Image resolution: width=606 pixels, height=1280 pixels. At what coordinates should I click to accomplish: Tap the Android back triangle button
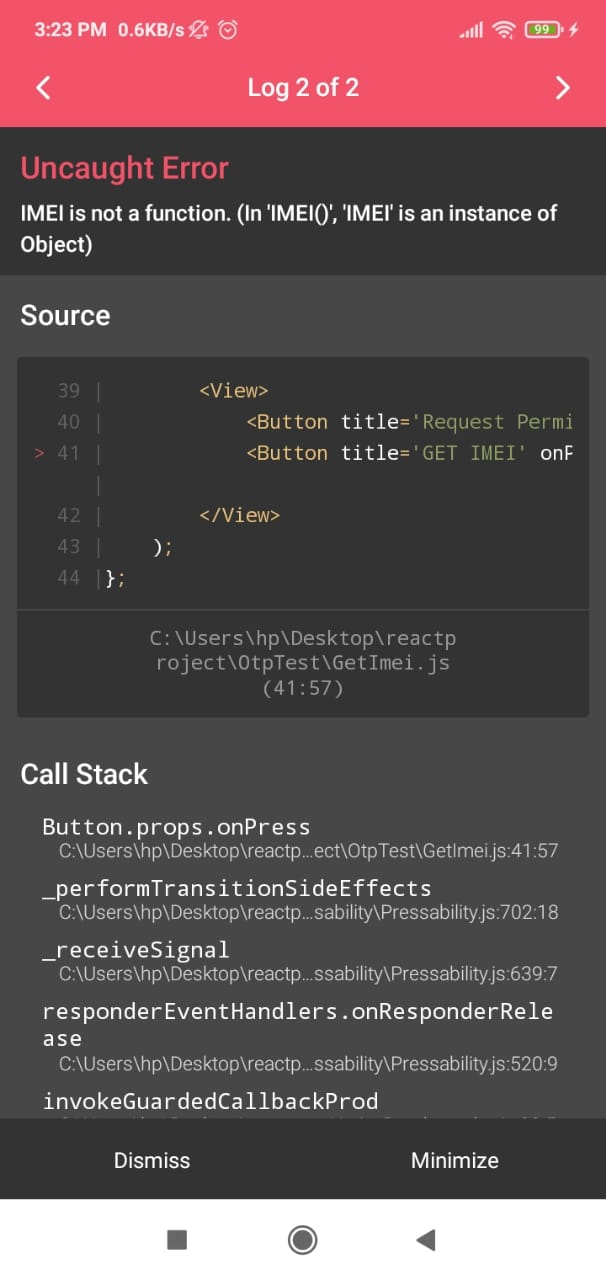click(426, 1240)
